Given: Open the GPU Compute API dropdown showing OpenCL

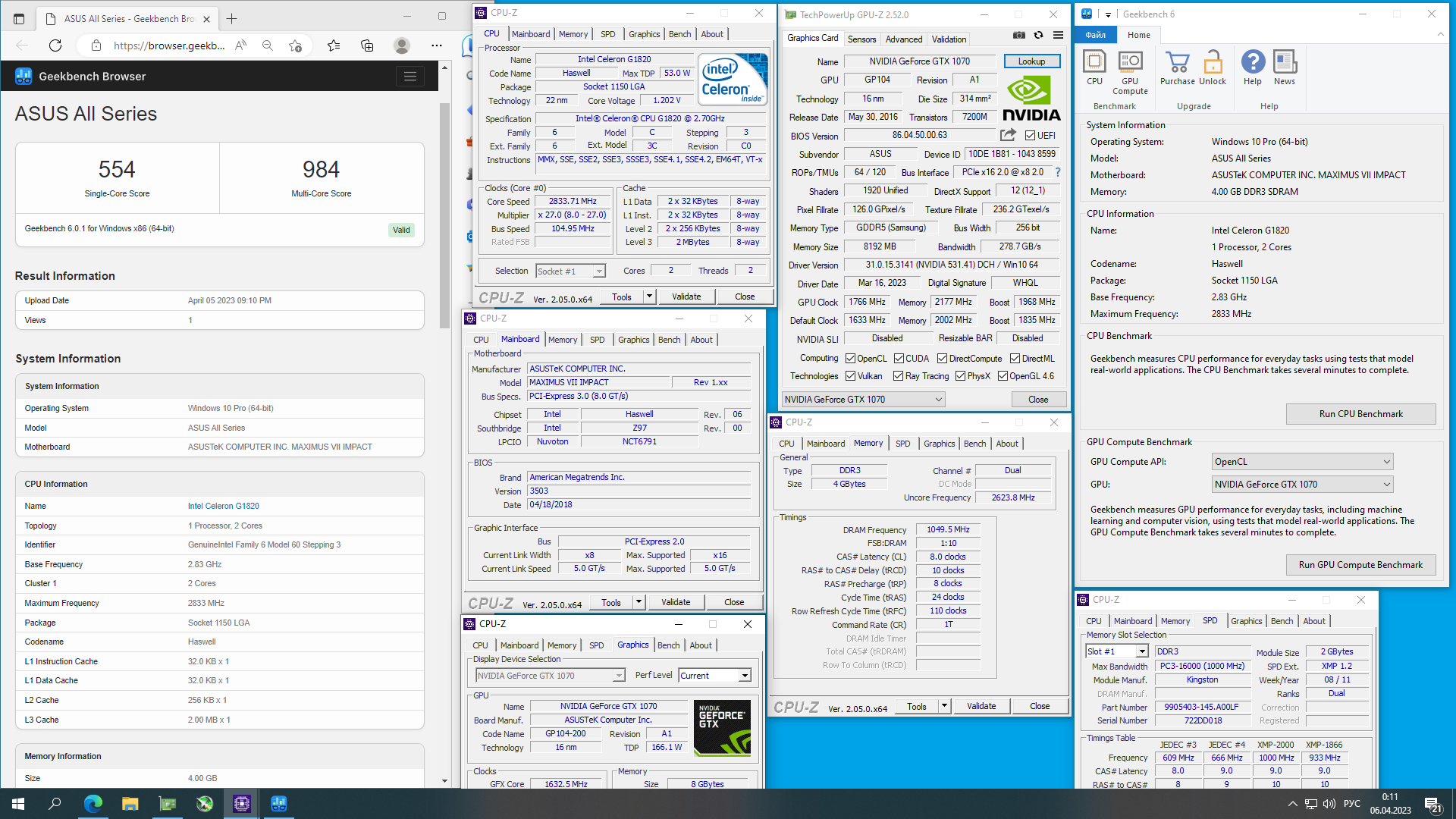Looking at the screenshot, I should (x=1303, y=462).
